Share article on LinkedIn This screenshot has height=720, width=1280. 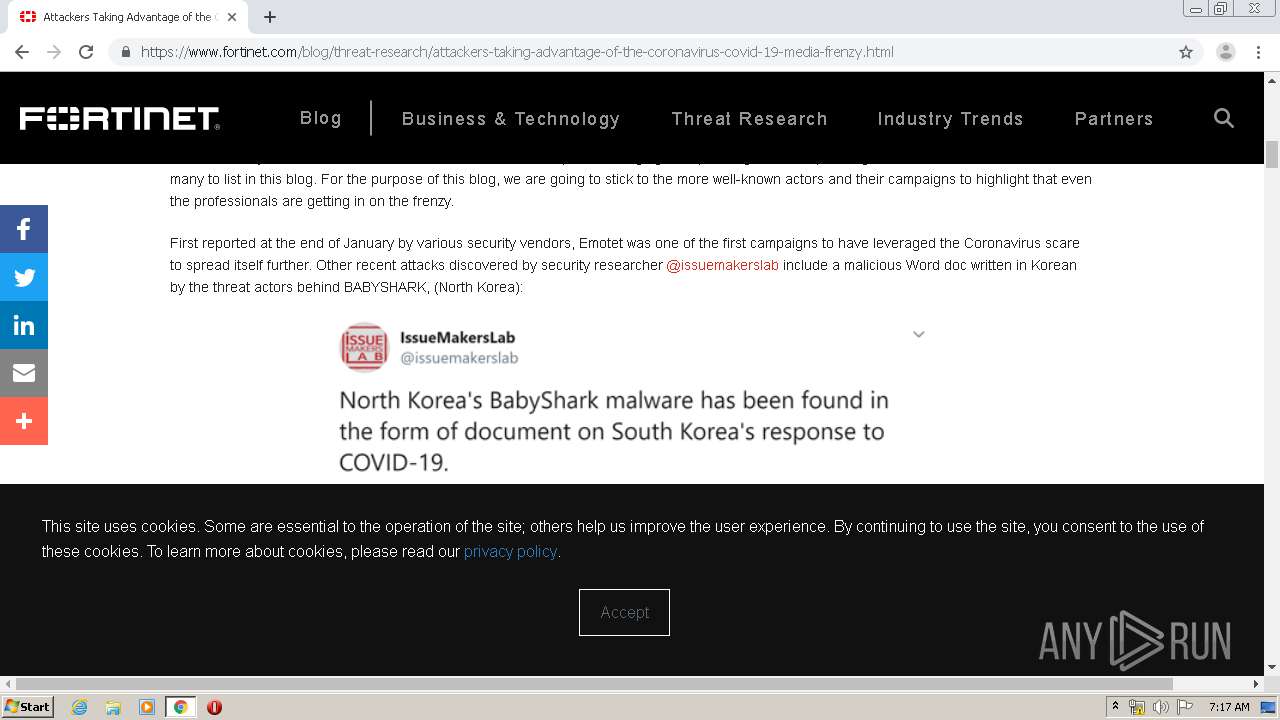(24, 325)
